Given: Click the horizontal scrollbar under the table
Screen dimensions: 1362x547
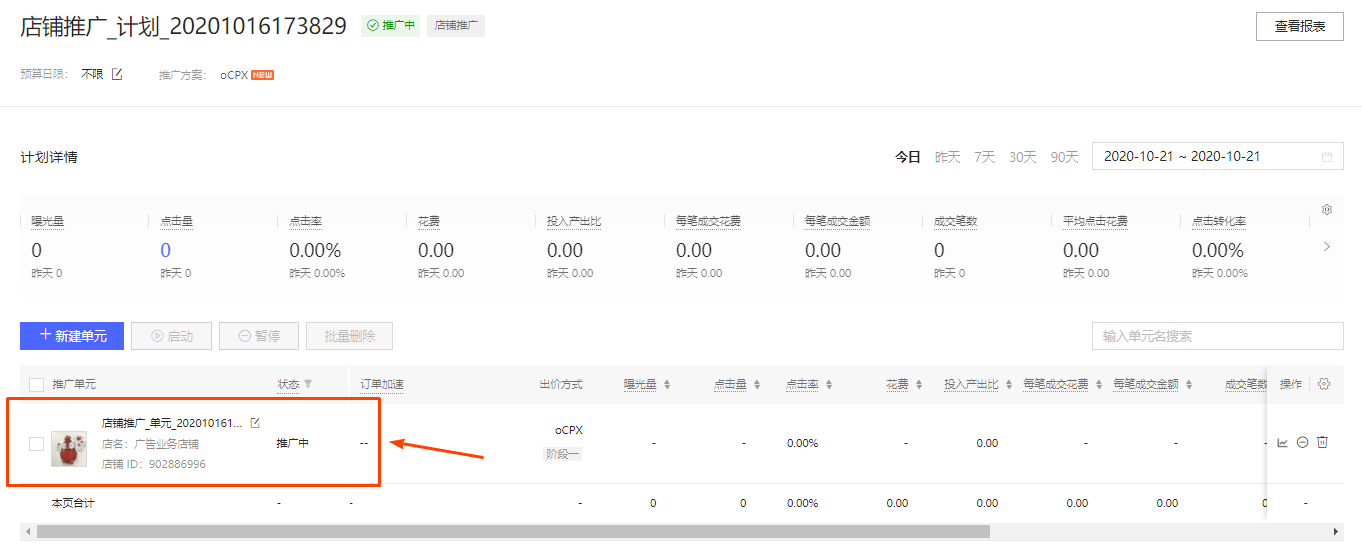Looking at the screenshot, I should tap(512, 532).
